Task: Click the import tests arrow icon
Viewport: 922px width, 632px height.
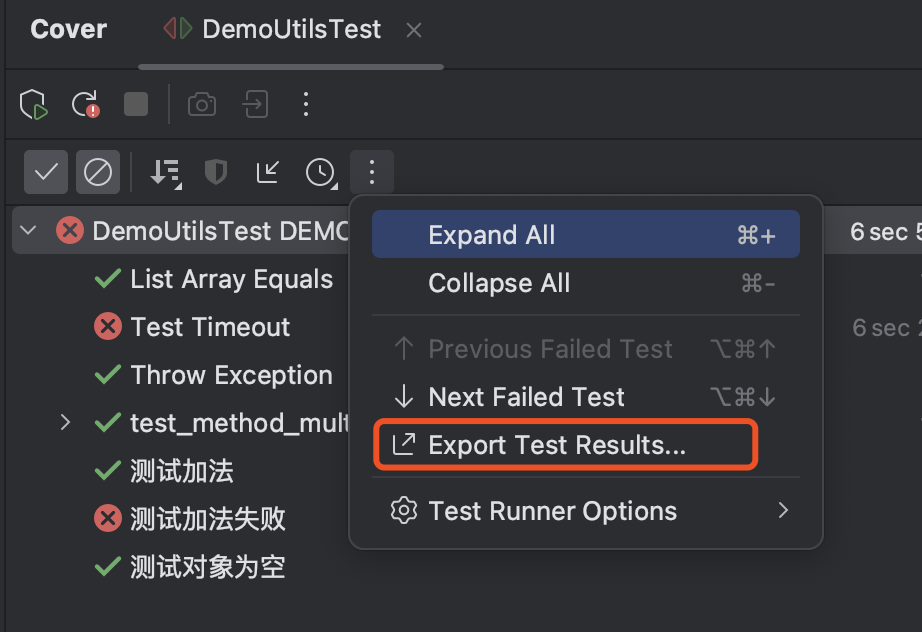Action: [x=255, y=105]
